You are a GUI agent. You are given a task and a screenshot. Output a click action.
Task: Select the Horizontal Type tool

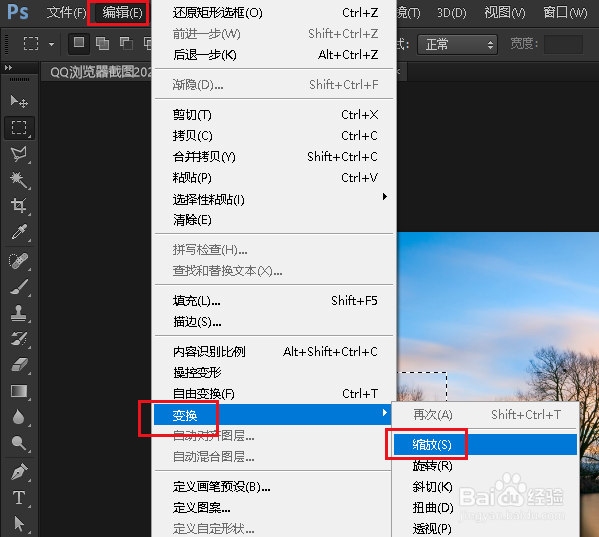pos(19,498)
